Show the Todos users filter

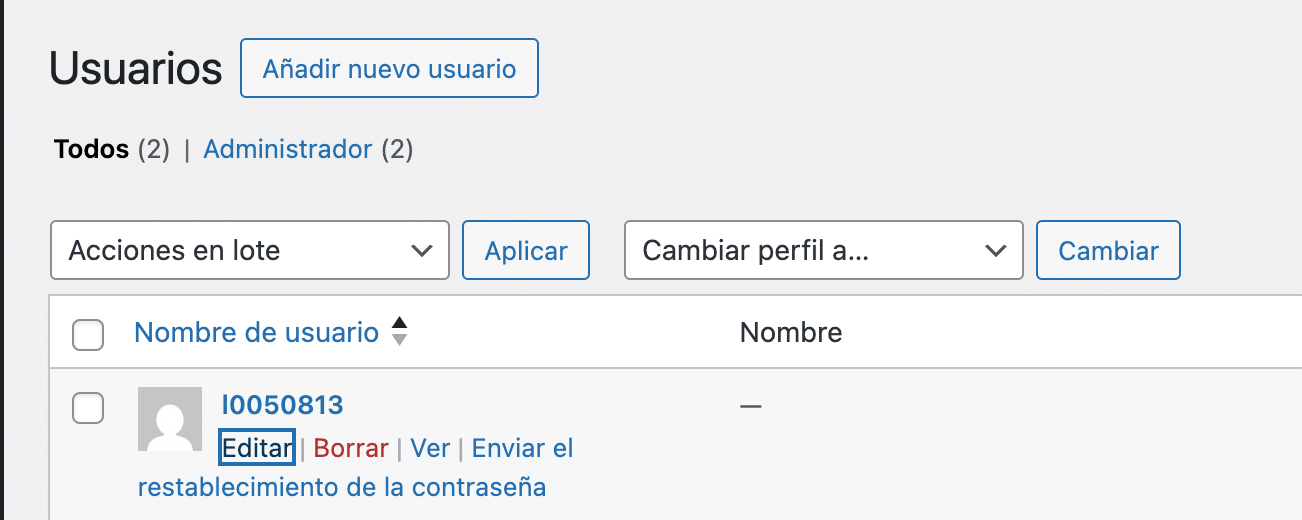point(91,150)
